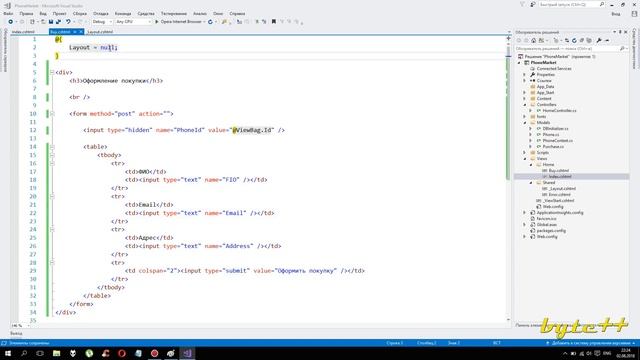This screenshot has height=360, width=640.
Task: Switch to the _Layout.cshtml editor tab
Action: [100, 32]
